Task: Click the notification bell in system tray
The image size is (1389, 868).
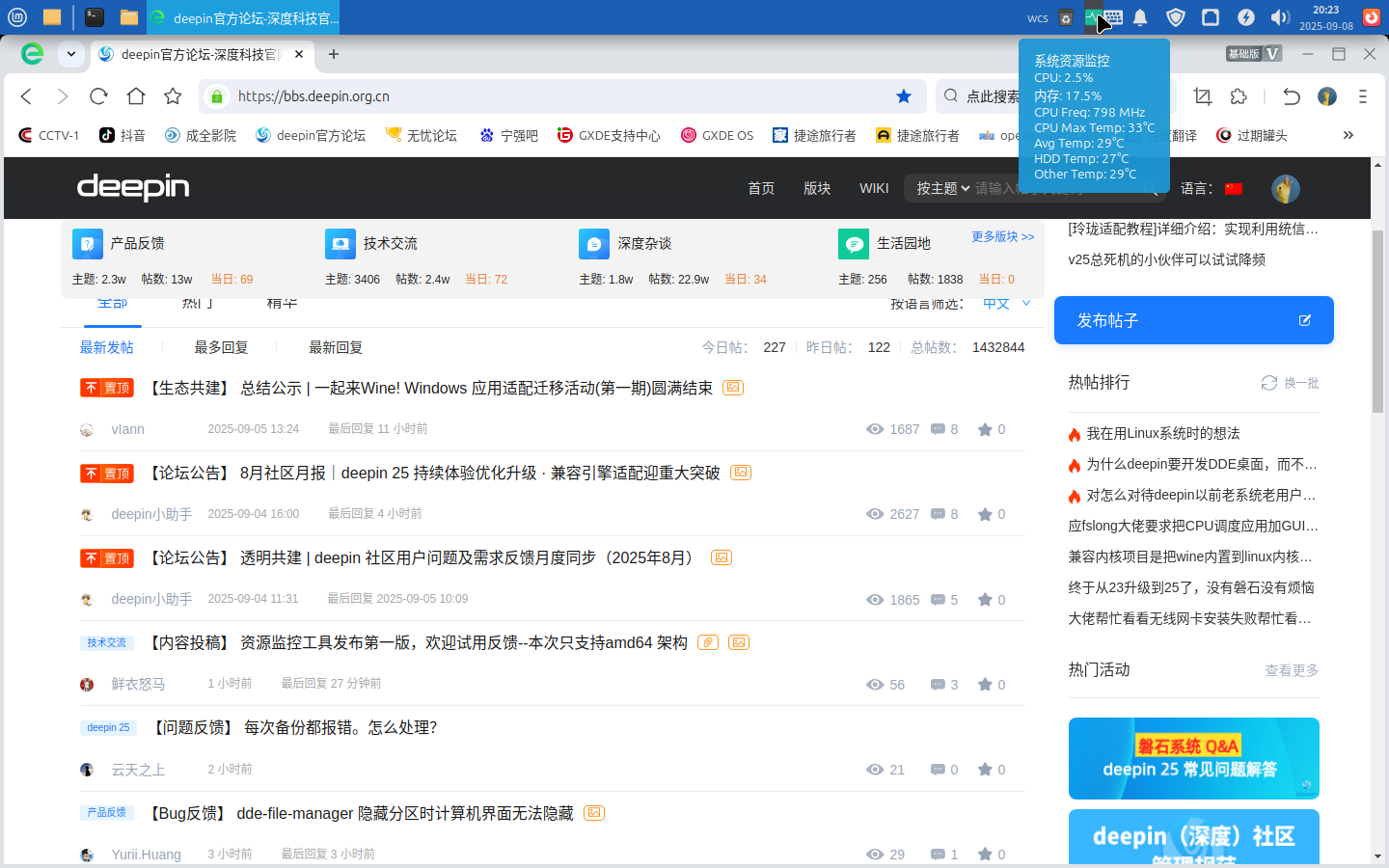Action: pos(1140,17)
